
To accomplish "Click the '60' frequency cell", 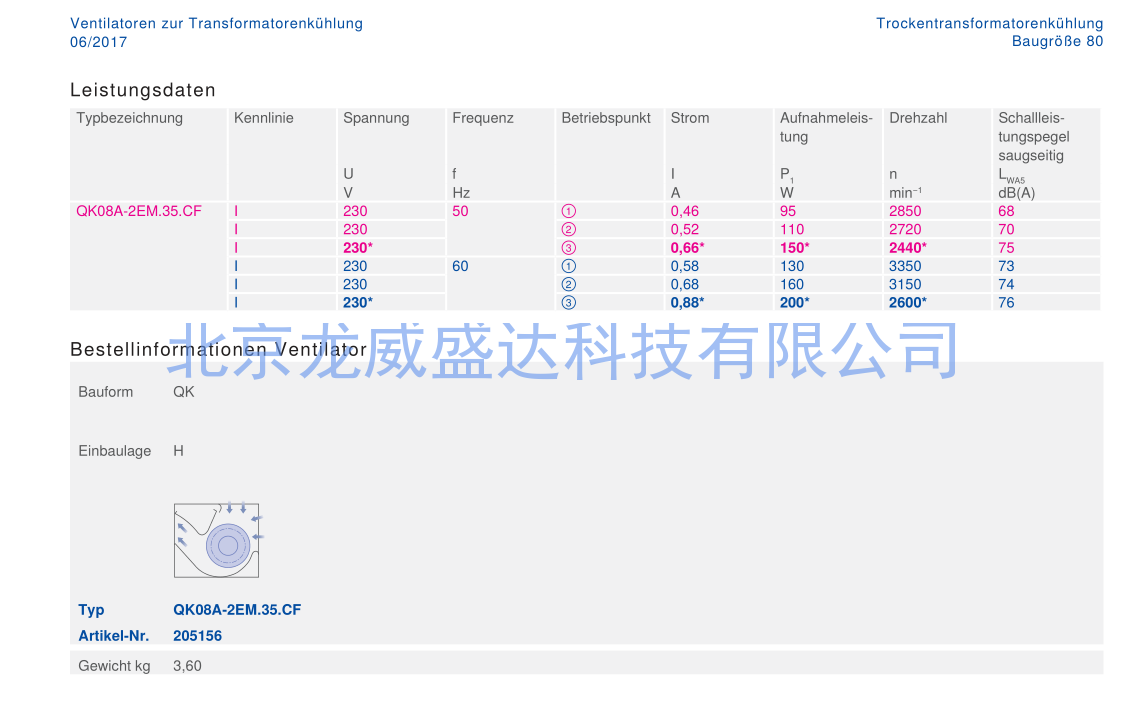I will click(x=460, y=266).
